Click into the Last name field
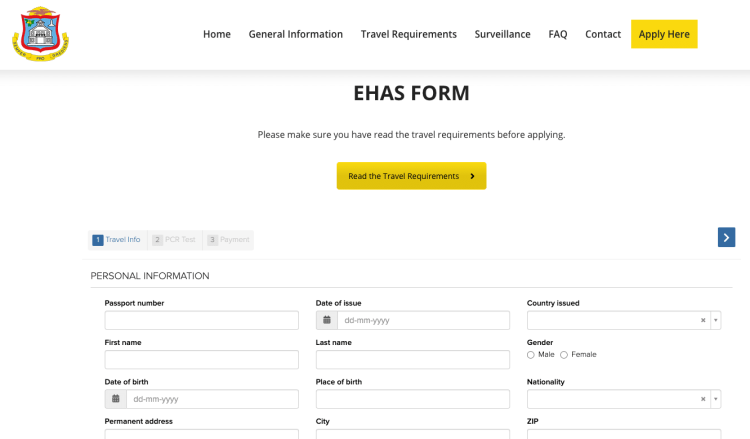The image size is (750, 439). coord(412,360)
